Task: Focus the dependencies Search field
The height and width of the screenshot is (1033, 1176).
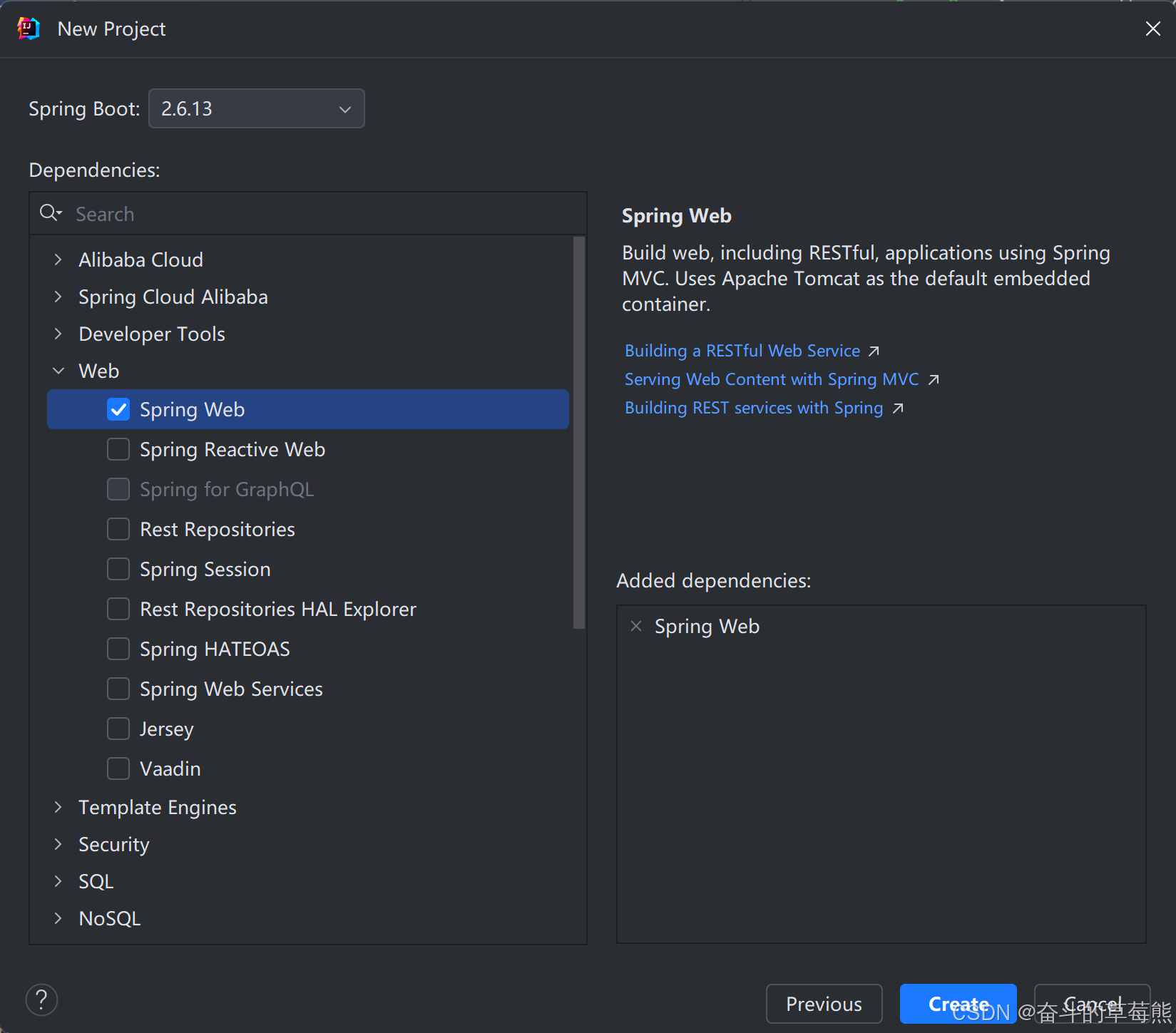Action: click(x=308, y=214)
